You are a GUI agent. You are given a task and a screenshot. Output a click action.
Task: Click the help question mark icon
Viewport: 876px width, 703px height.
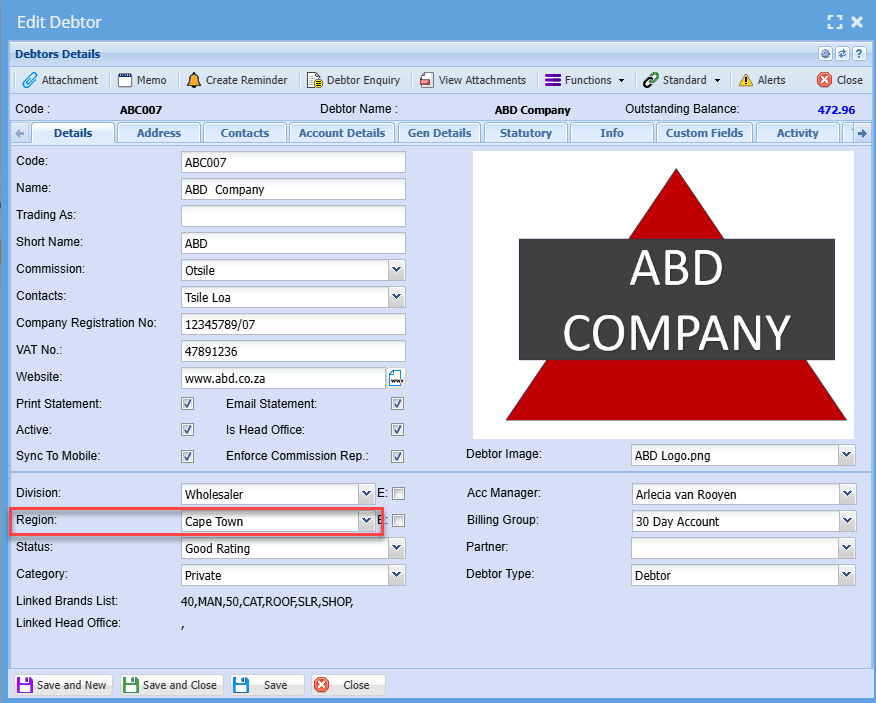(x=858, y=54)
